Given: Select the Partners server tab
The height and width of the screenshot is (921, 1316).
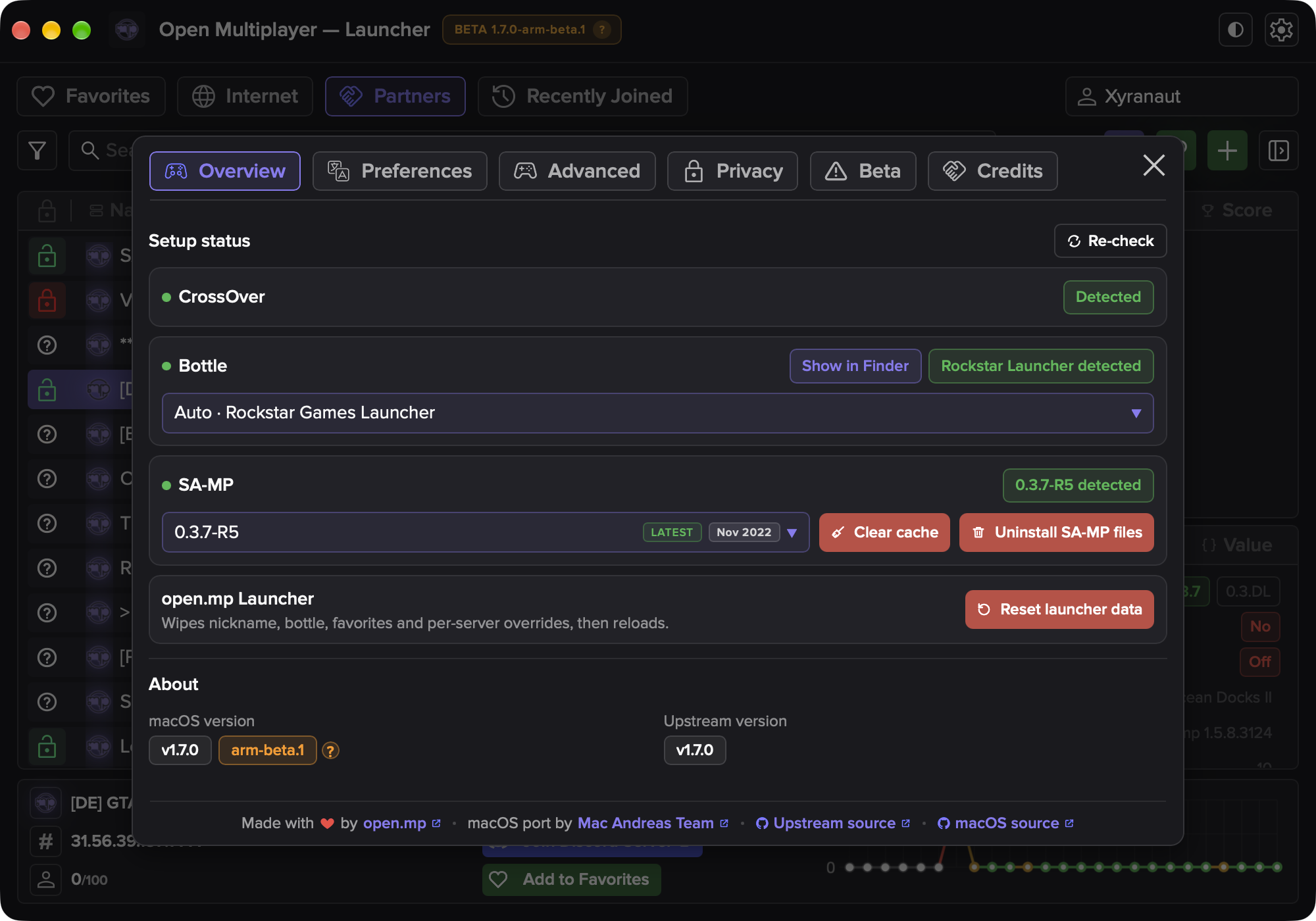Looking at the screenshot, I should click(395, 97).
